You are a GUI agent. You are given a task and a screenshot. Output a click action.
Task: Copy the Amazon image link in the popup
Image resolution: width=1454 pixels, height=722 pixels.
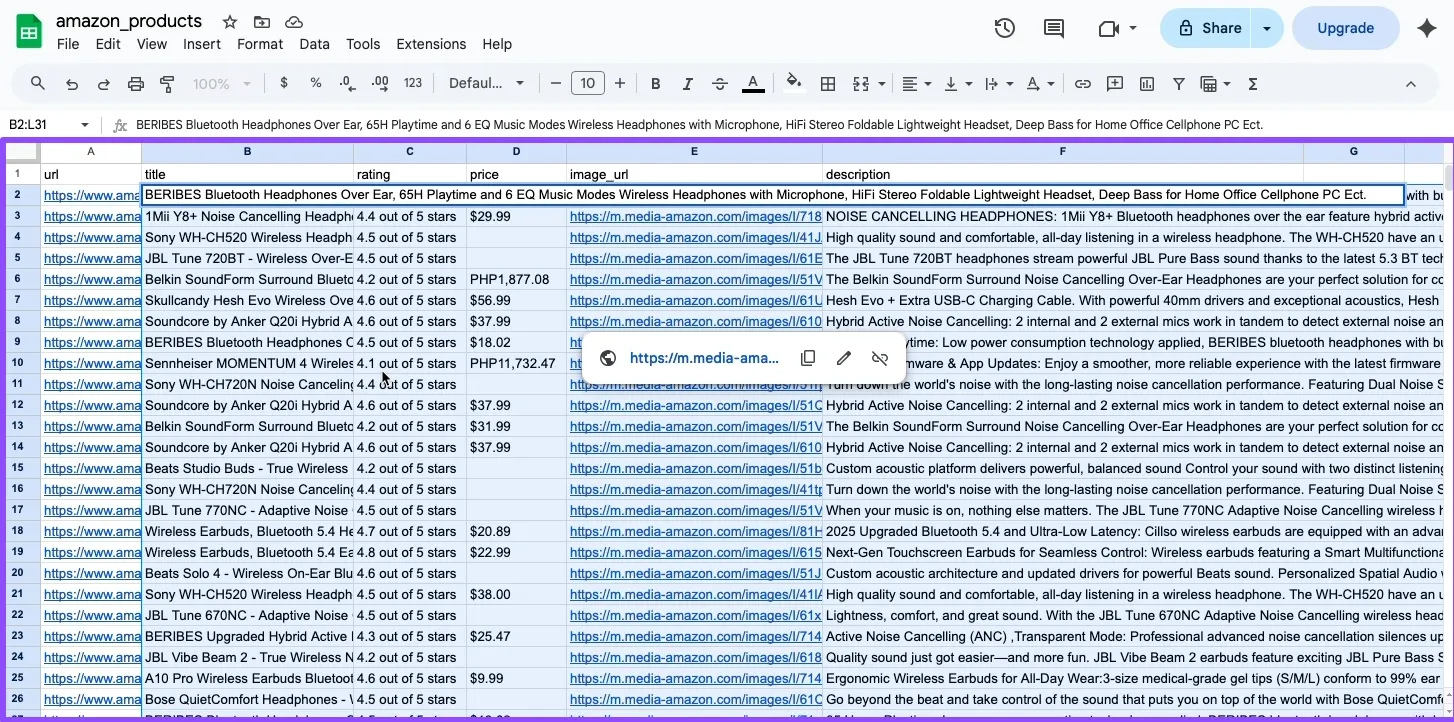(808, 358)
